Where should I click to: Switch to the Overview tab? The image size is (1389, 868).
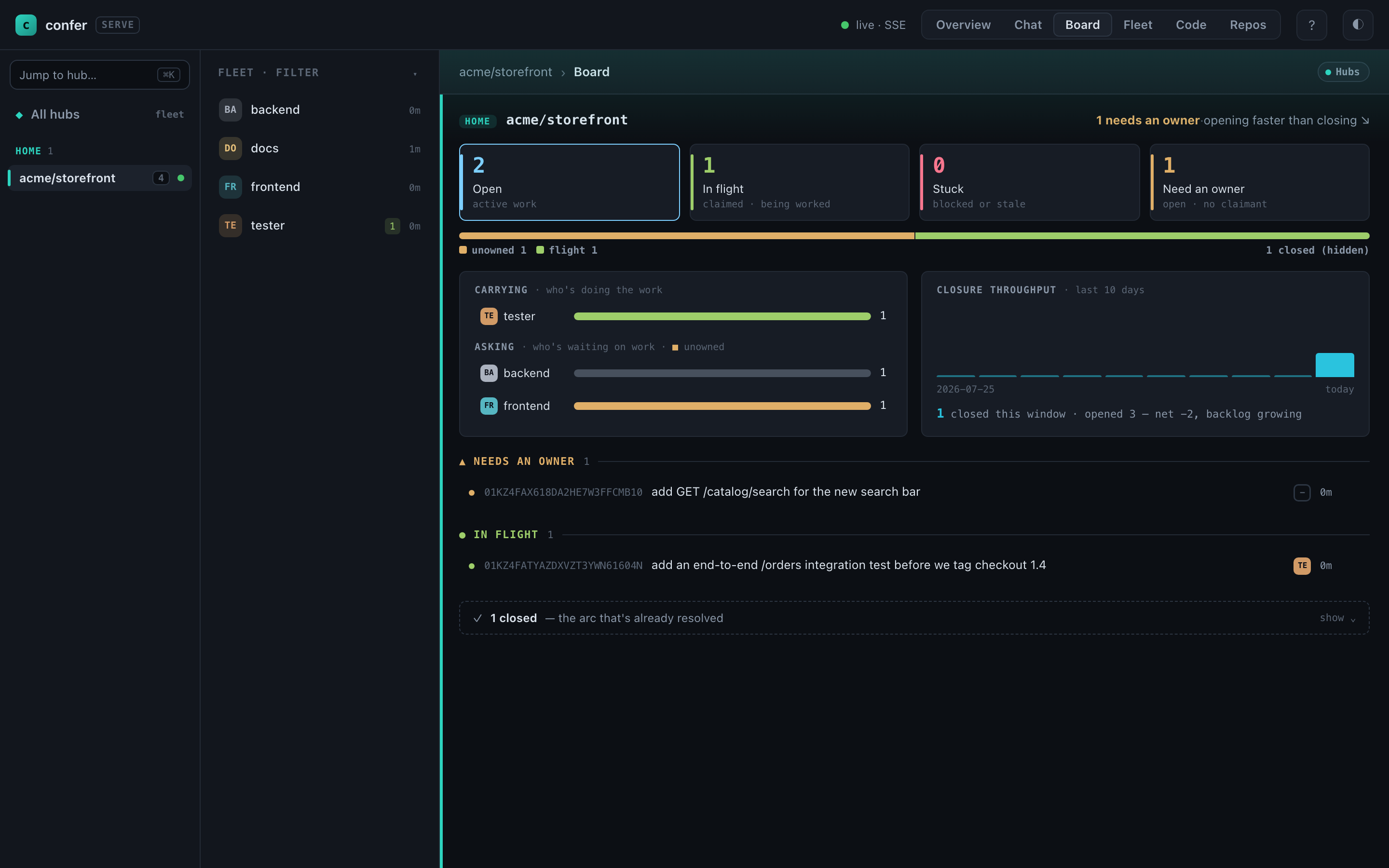tap(963, 25)
